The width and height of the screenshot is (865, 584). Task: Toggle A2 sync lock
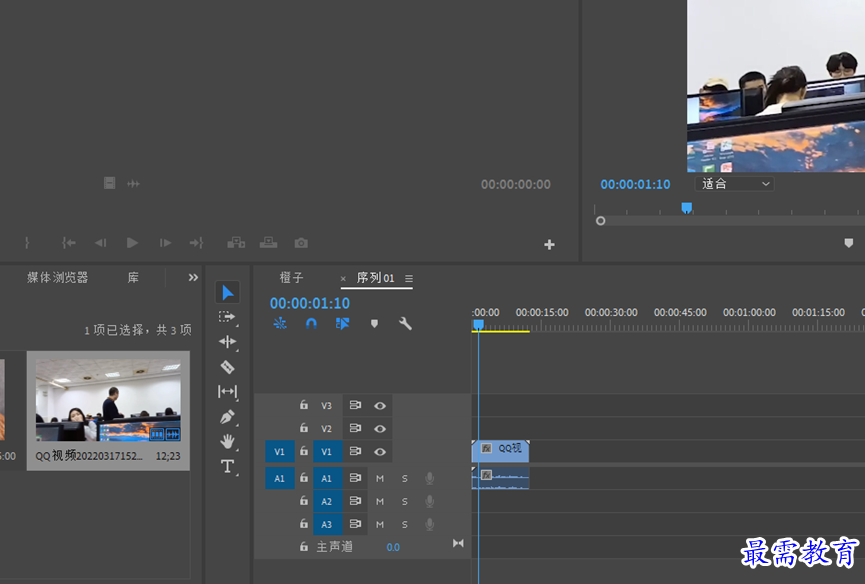pyautogui.click(x=355, y=501)
